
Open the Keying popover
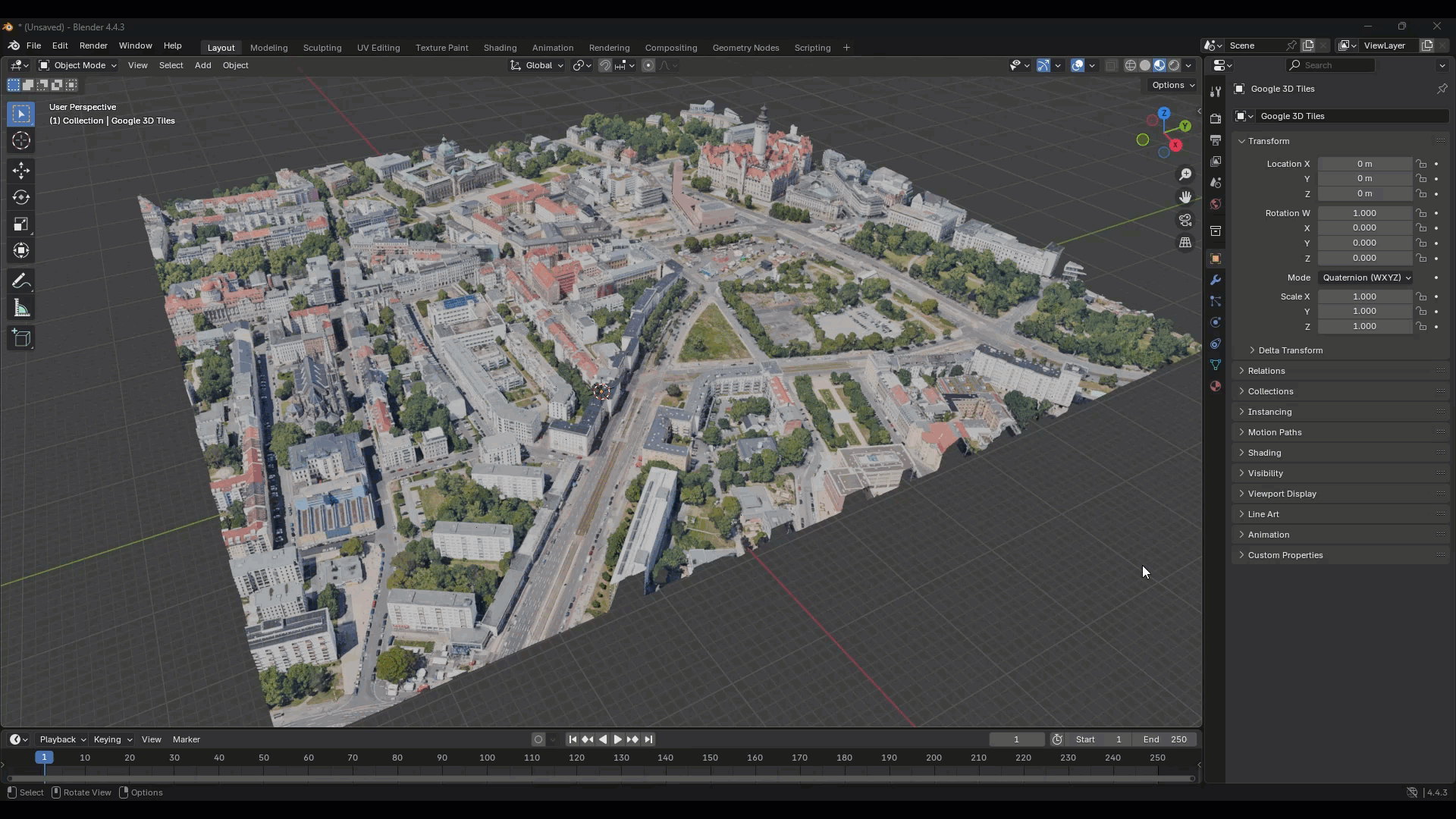(x=112, y=739)
